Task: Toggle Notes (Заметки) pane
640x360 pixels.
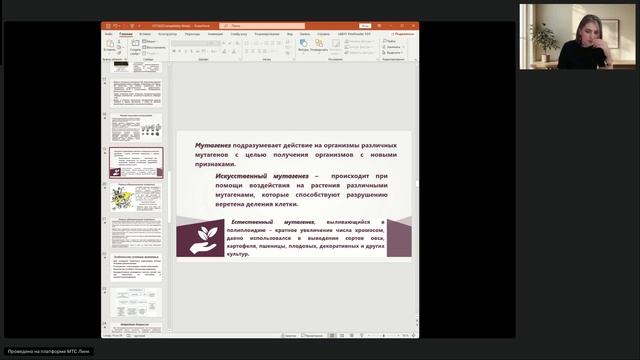Action: [x=289, y=336]
